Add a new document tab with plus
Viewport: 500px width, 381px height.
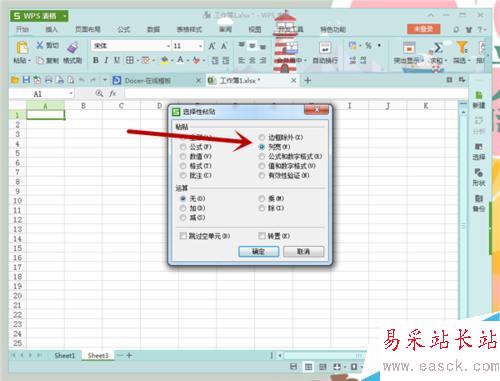pyautogui.click(x=308, y=80)
